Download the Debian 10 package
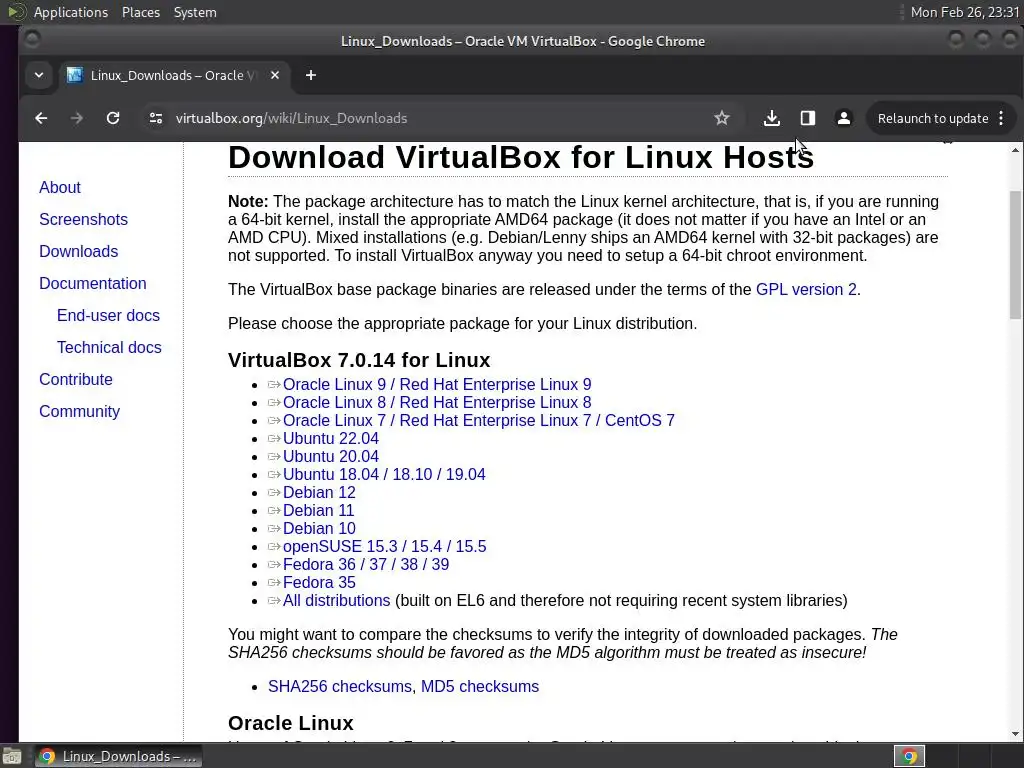Image resolution: width=1024 pixels, height=768 pixels. coord(319,528)
